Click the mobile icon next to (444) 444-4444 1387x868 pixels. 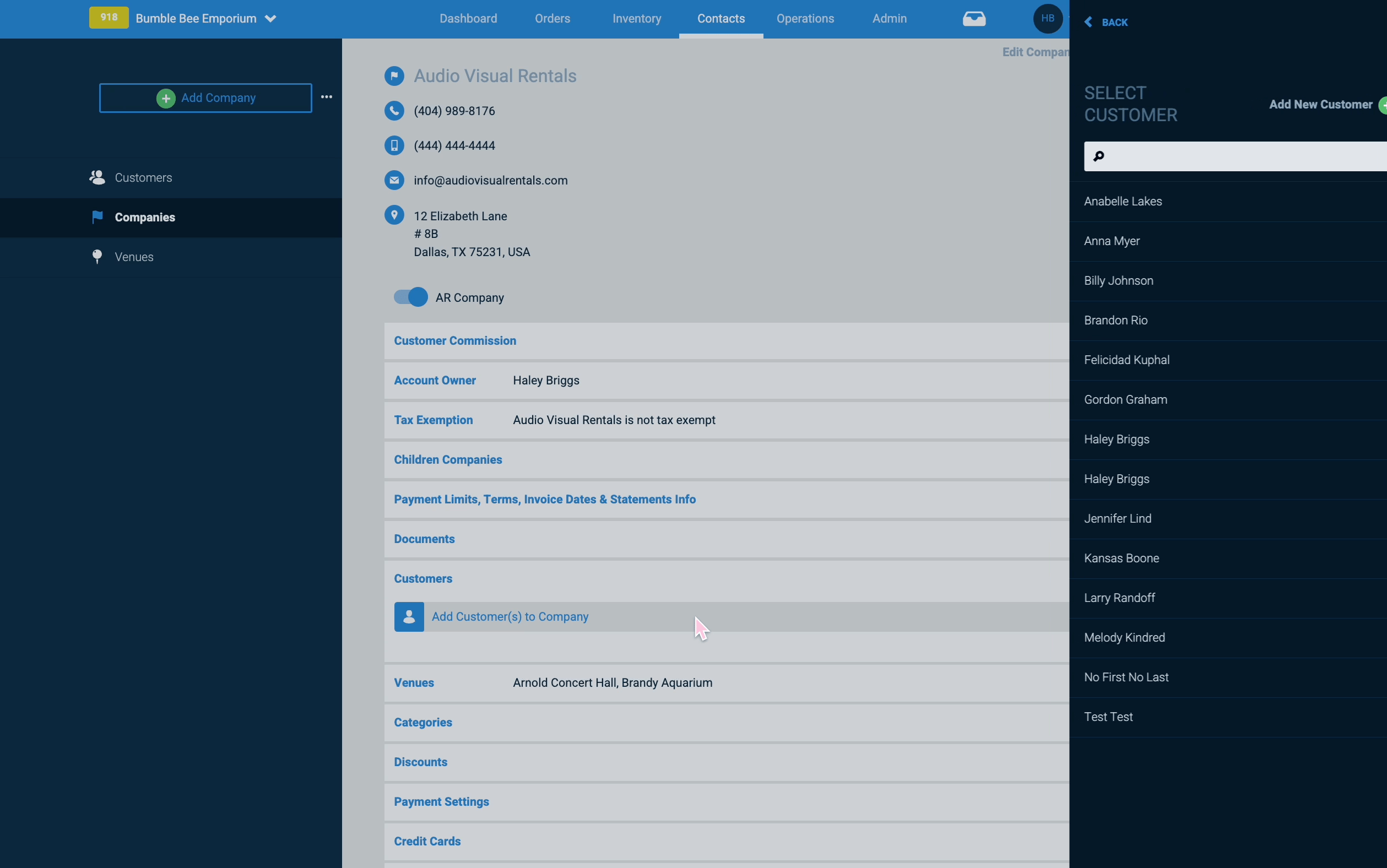394,145
